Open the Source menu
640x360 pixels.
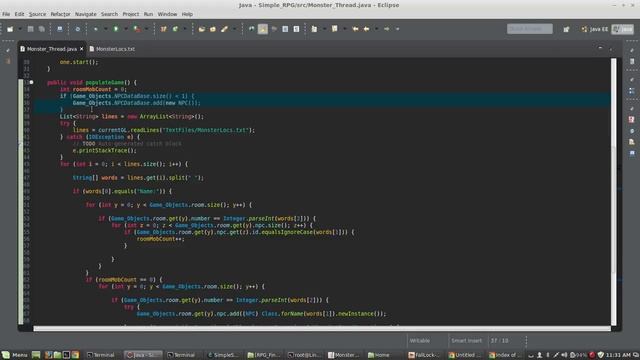click(38, 14)
